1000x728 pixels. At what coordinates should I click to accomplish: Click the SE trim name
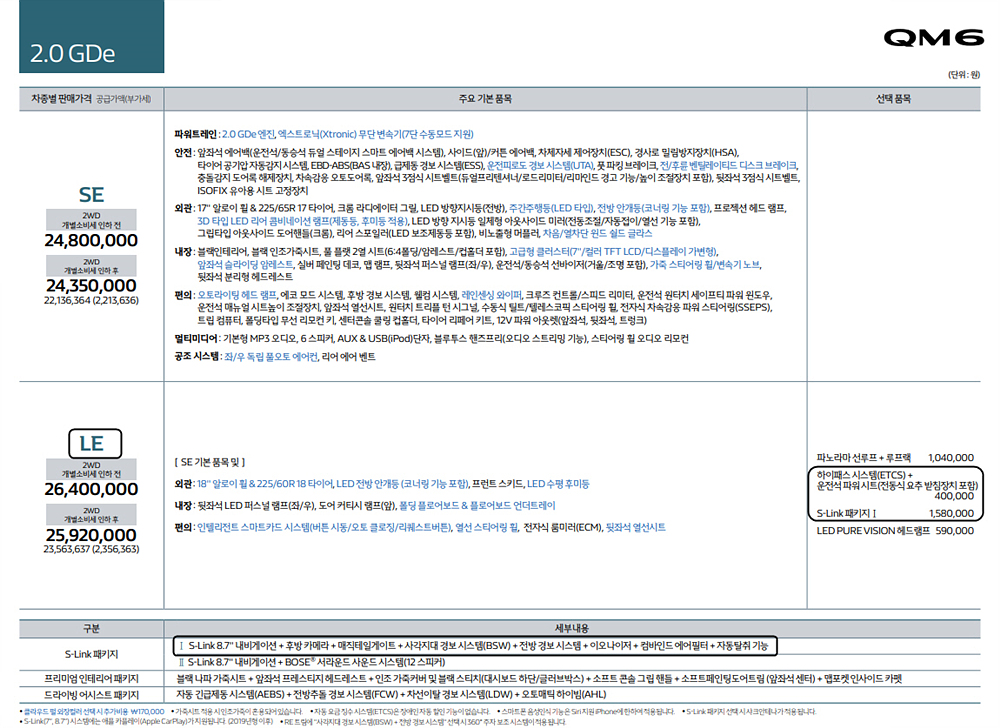91,194
